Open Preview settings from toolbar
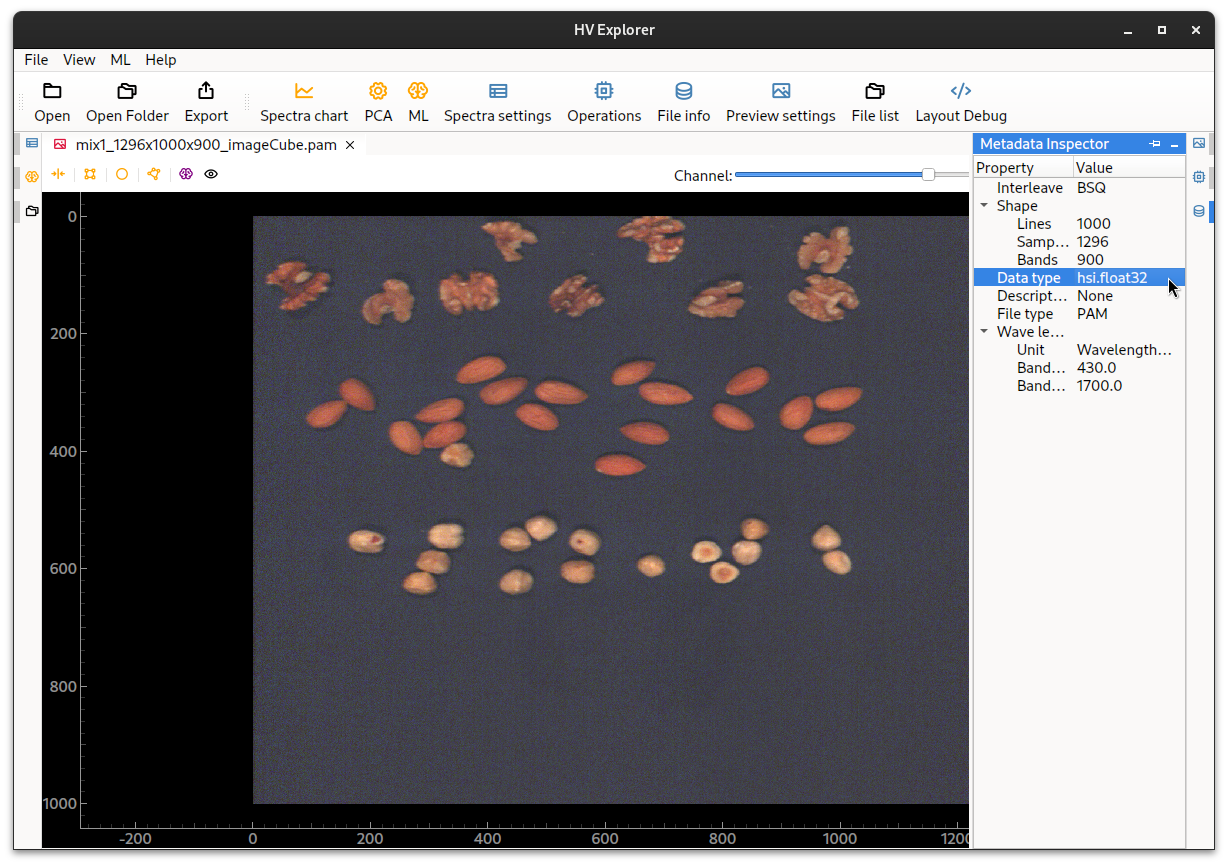Viewport: 1228px width, 866px height. coord(781,103)
